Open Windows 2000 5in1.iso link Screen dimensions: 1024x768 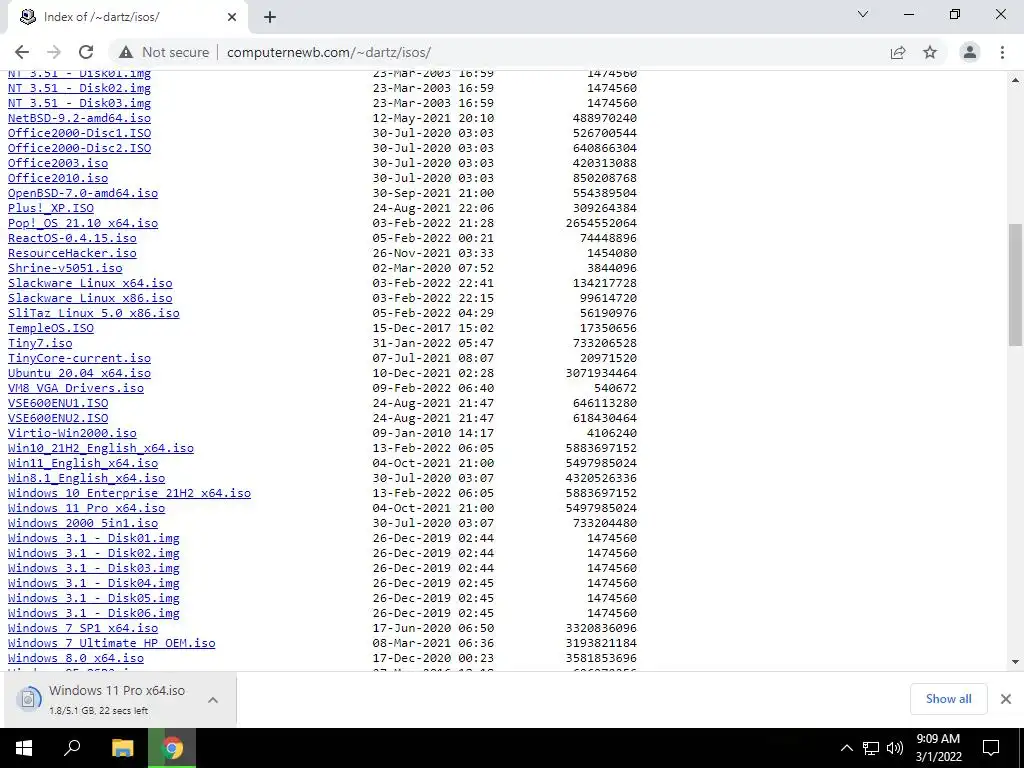(x=83, y=524)
